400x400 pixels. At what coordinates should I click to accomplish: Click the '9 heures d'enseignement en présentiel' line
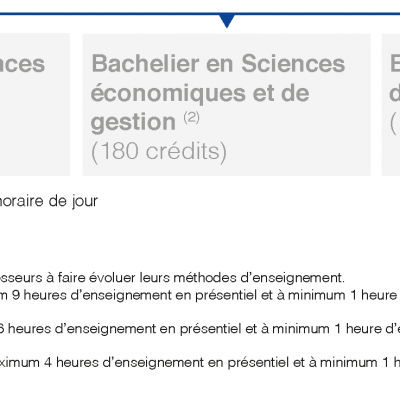click(200, 295)
